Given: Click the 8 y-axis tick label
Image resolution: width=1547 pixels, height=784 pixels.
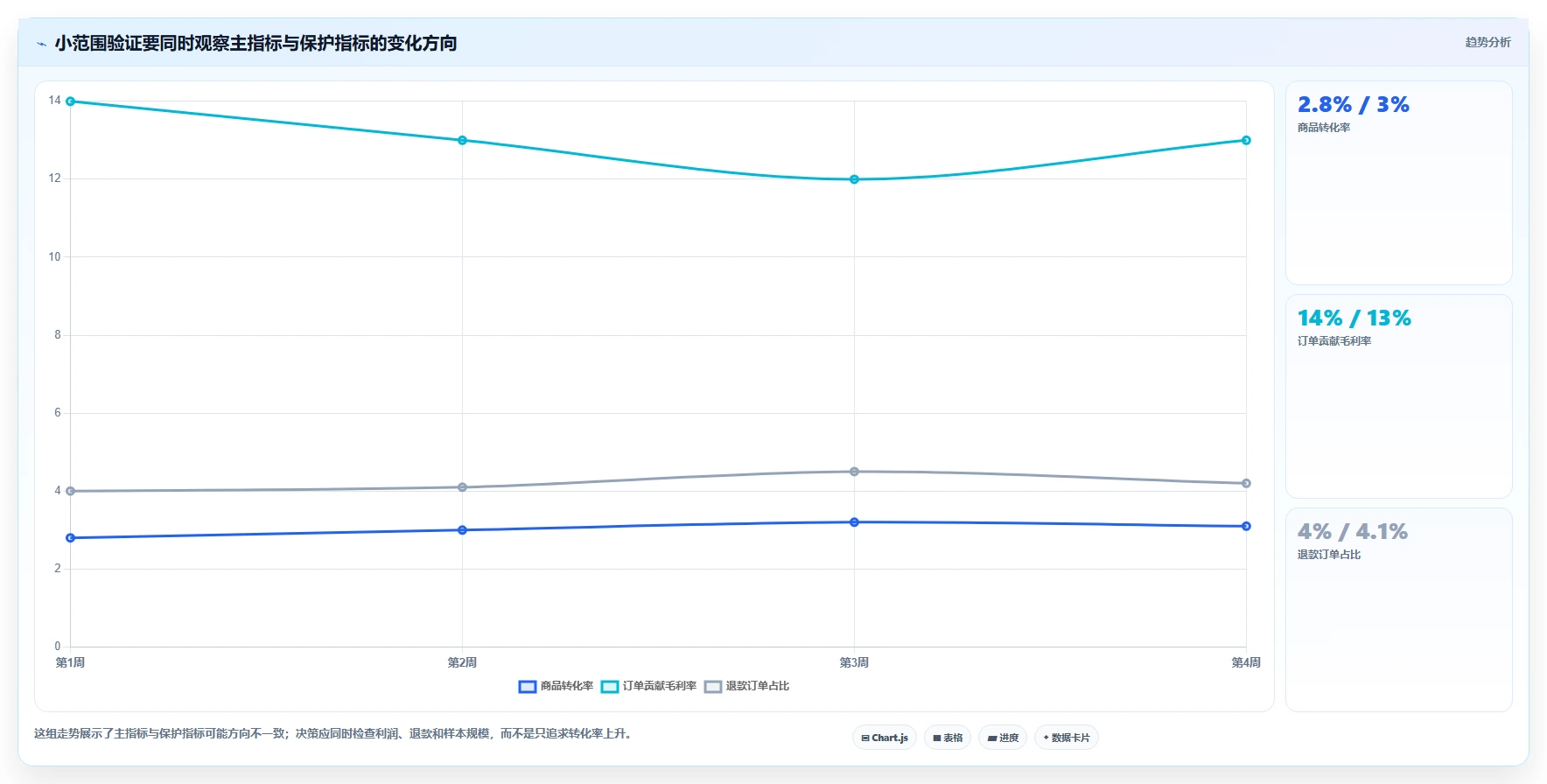Looking at the screenshot, I should pos(58,334).
